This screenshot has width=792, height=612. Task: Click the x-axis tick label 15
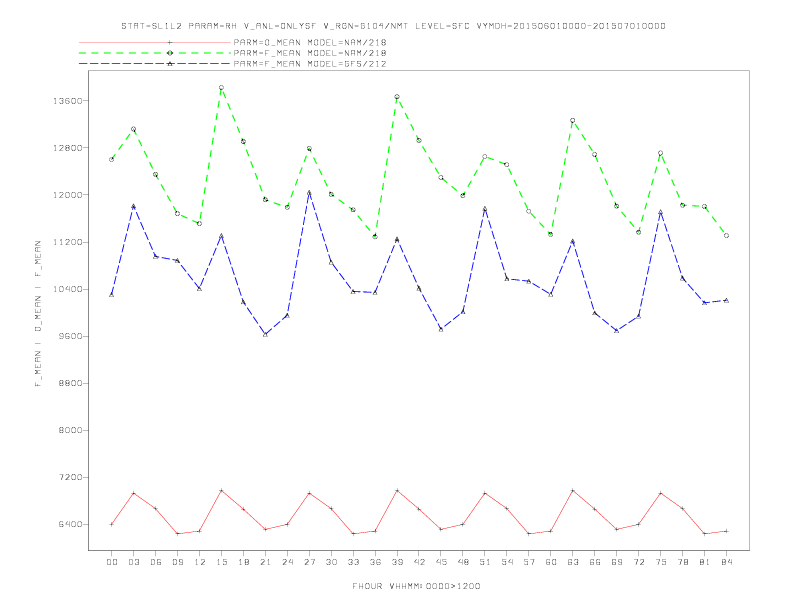tap(221, 562)
